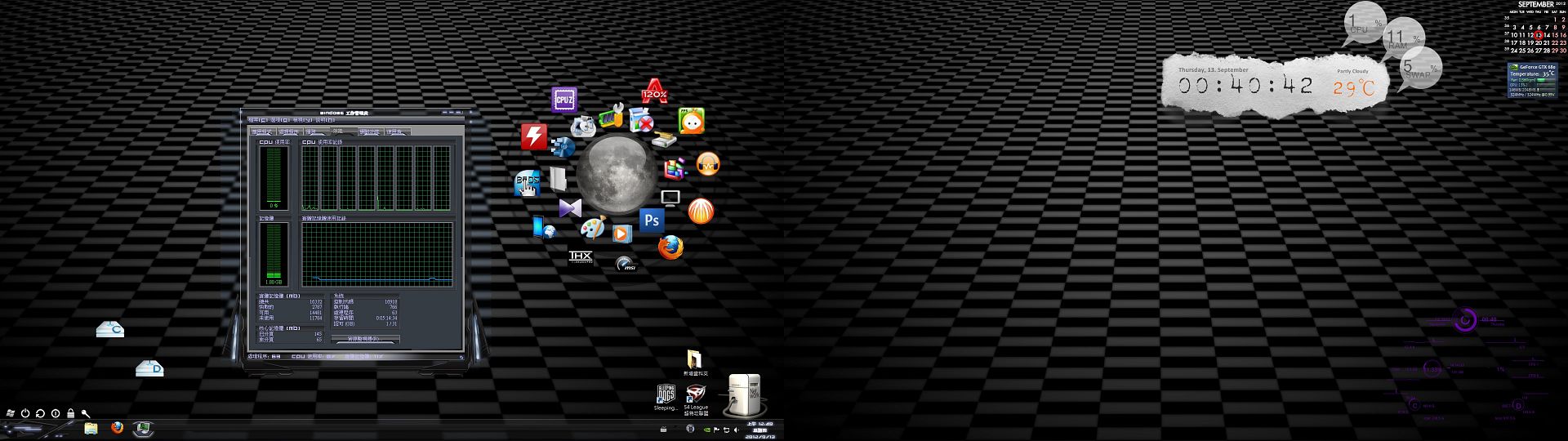Click the Resource Monitor button in Task Manager
The image size is (1568, 441).
(363, 338)
